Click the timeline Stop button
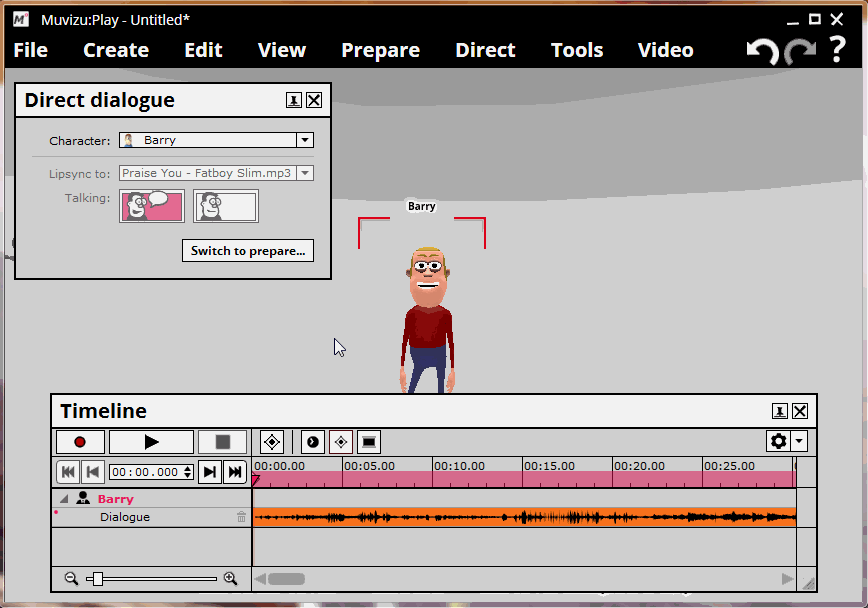The width and height of the screenshot is (868, 608). click(x=222, y=442)
